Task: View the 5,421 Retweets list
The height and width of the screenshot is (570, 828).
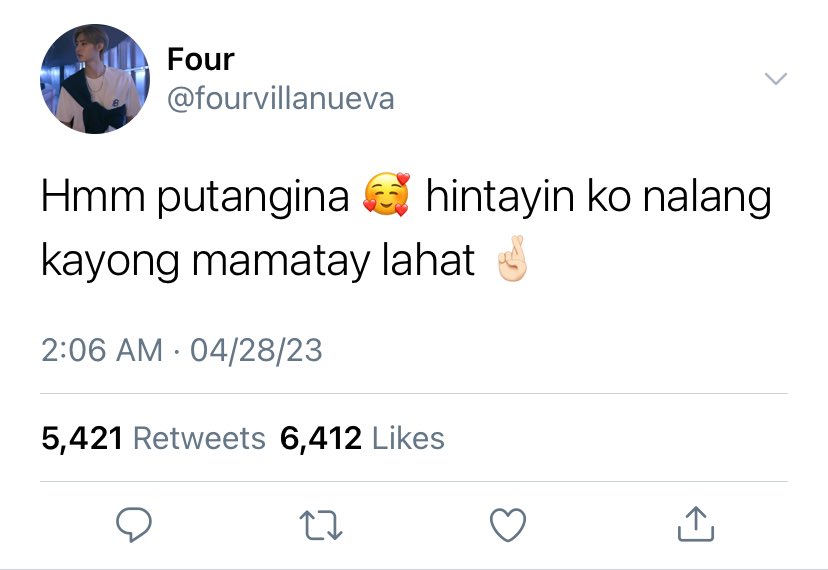Action: (x=153, y=438)
